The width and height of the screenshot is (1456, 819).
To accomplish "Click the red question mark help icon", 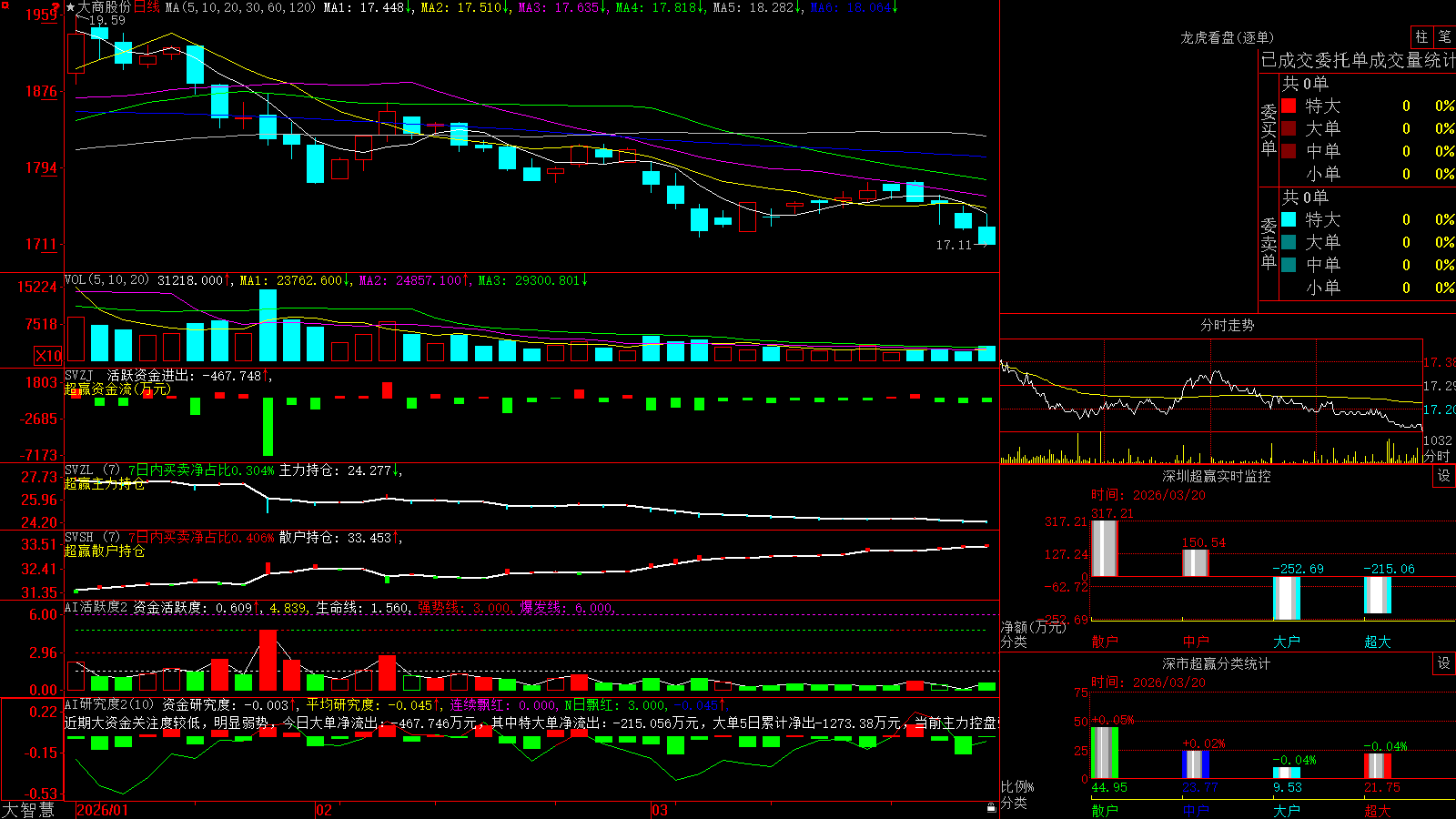I will tap(56, 6).
